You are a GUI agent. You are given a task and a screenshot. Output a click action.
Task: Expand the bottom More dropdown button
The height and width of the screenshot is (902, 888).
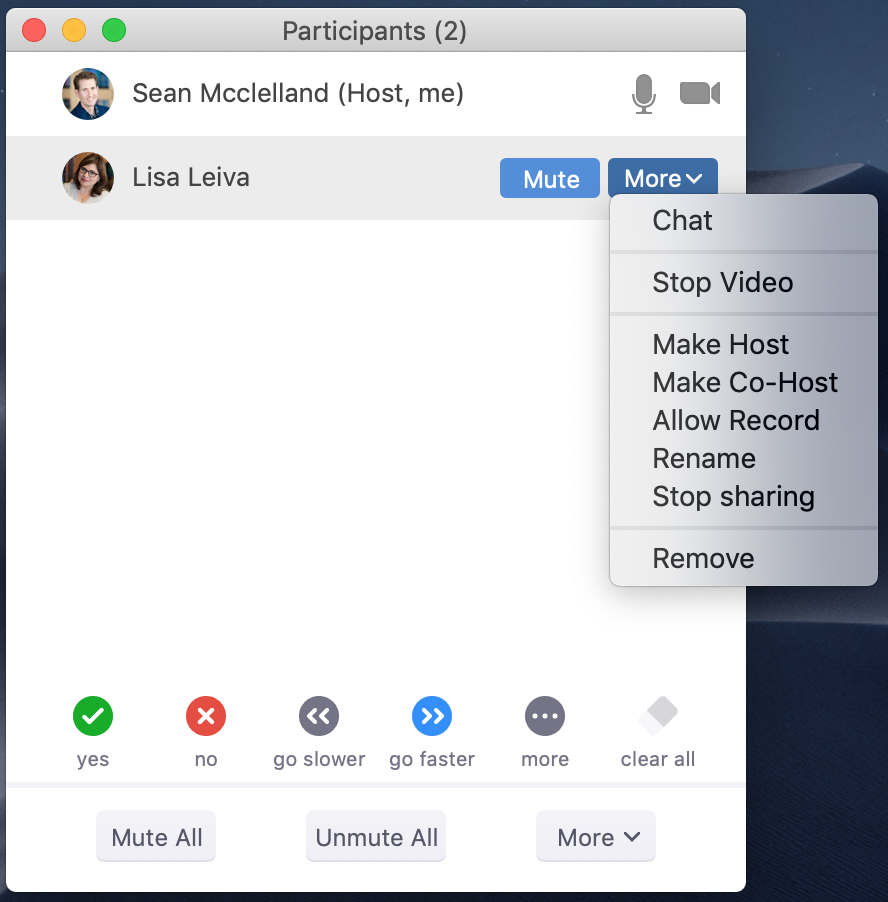tap(596, 837)
